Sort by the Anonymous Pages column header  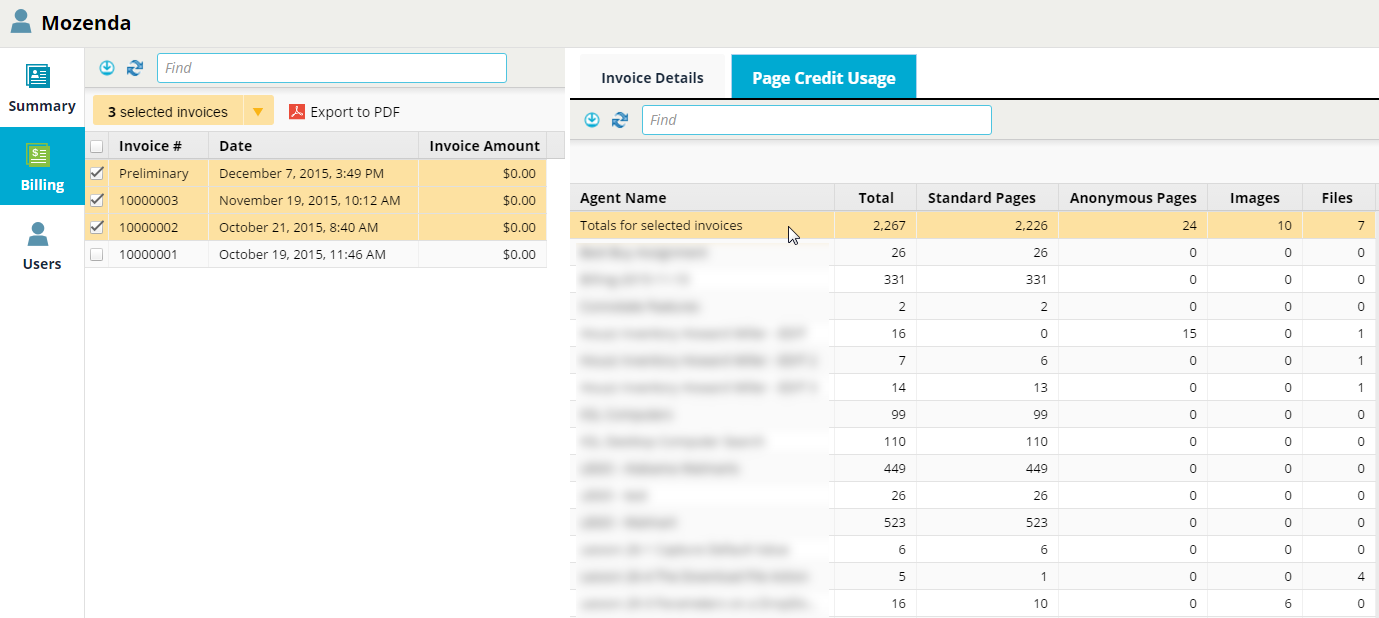pos(1132,198)
